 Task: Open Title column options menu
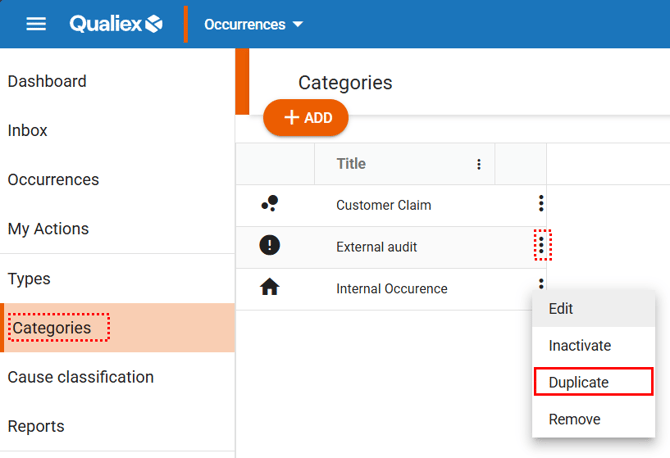(x=479, y=164)
